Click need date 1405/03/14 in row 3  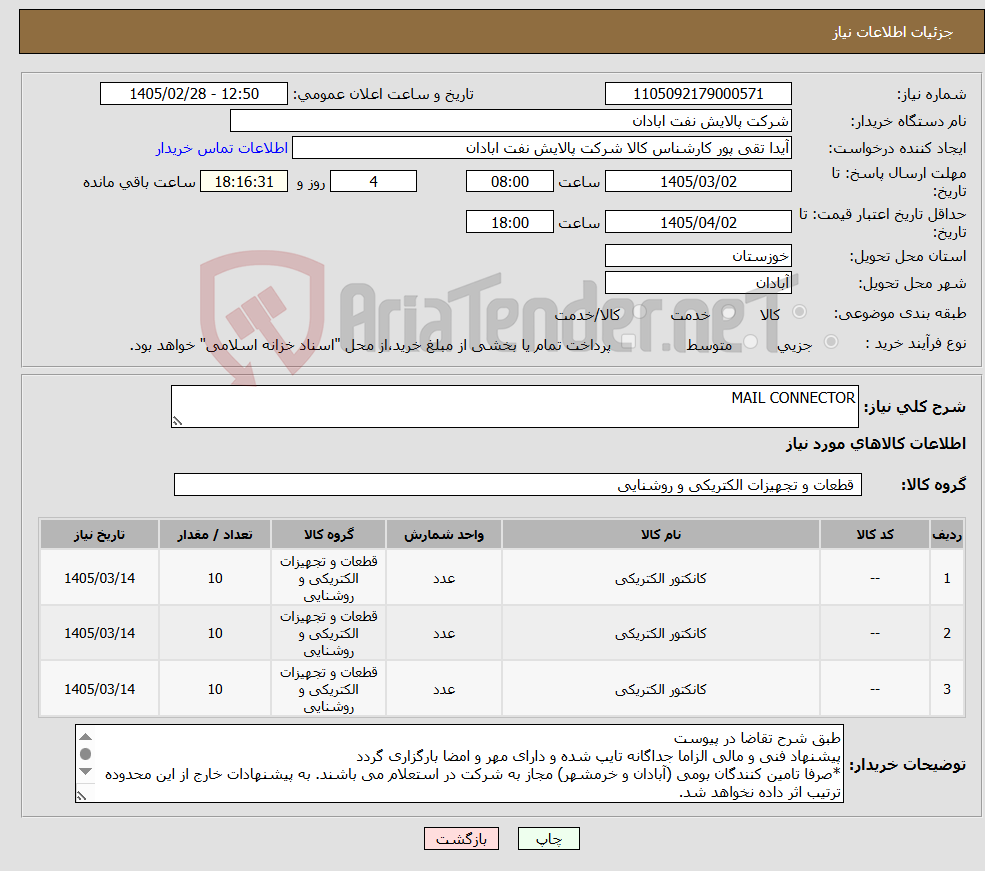(x=99, y=690)
